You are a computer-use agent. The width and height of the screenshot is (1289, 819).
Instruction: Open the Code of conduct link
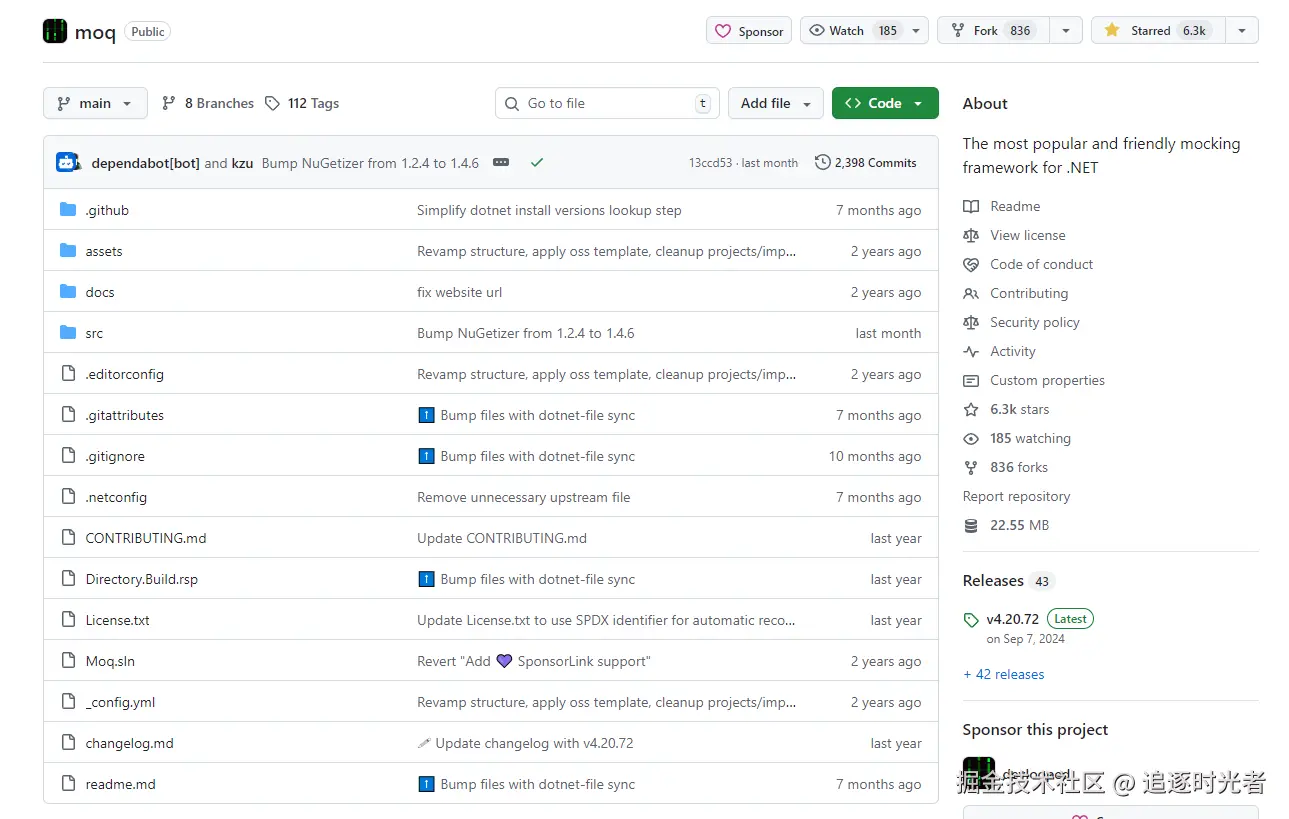click(1041, 264)
